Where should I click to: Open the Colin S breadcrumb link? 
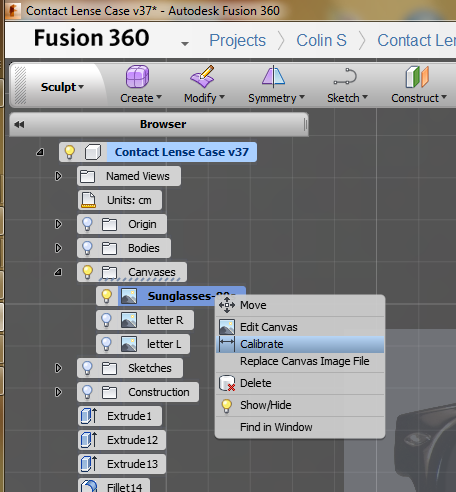pyautogui.click(x=321, y=41)
